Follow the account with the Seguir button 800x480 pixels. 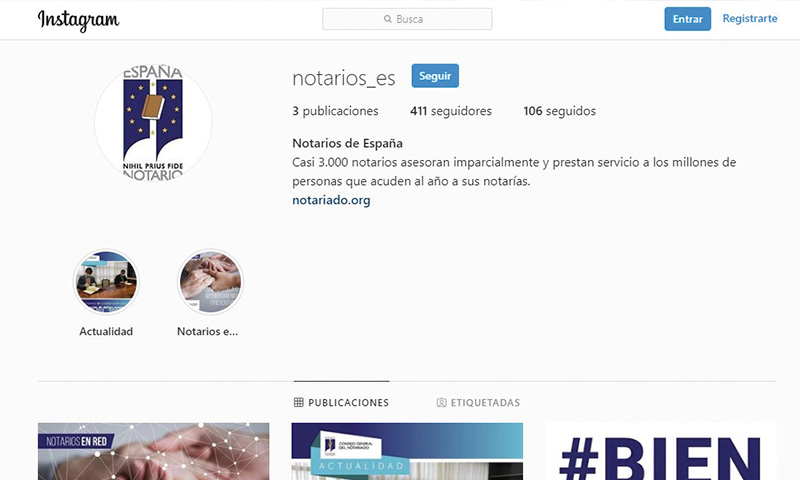[x=435, y=75]
